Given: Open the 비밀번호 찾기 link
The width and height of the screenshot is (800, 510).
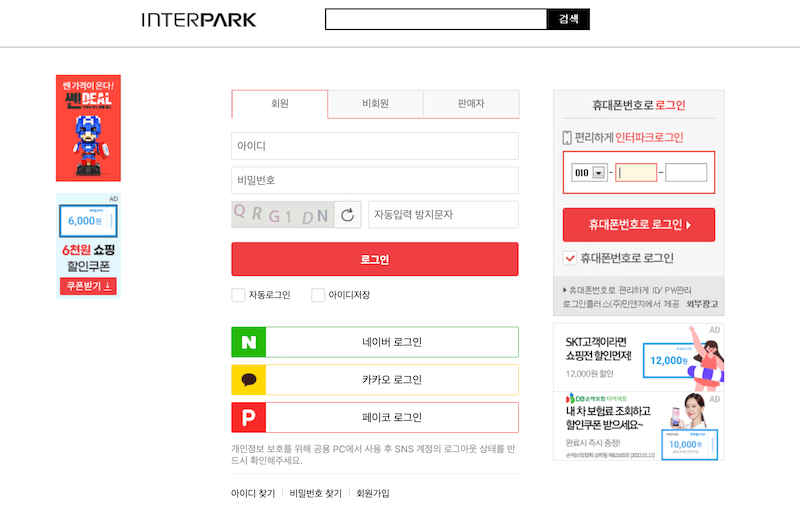Looking at the screenshot, I should click(x=315, y=494).
